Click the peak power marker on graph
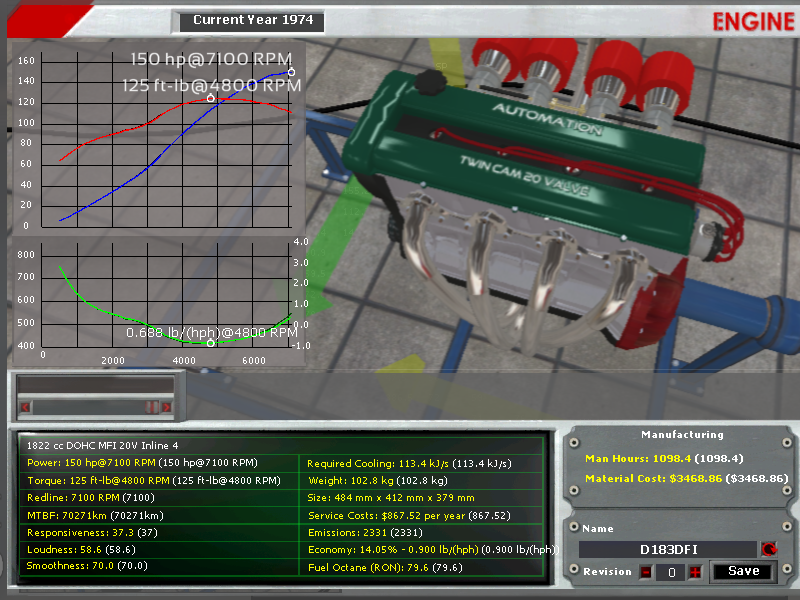The height and width of the screenshot is (600, 800). coord(291,72)
